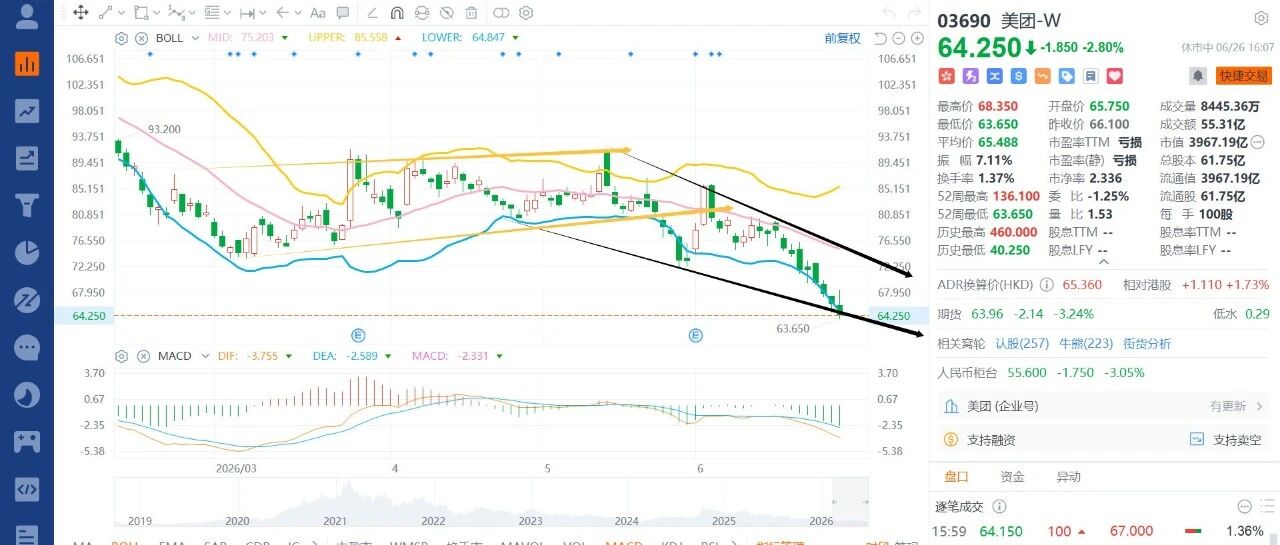This screenshot has height=545, width=1280.
Task: Click the trash delete drawings icon
Action: pyautogui.click(x=472, y=13)
